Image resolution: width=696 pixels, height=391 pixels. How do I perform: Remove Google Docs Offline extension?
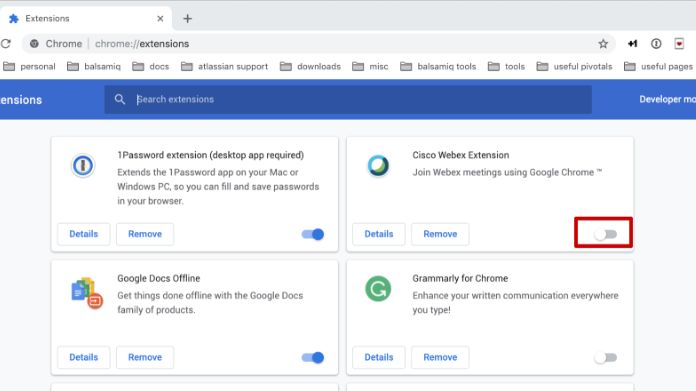pos(145,357)
